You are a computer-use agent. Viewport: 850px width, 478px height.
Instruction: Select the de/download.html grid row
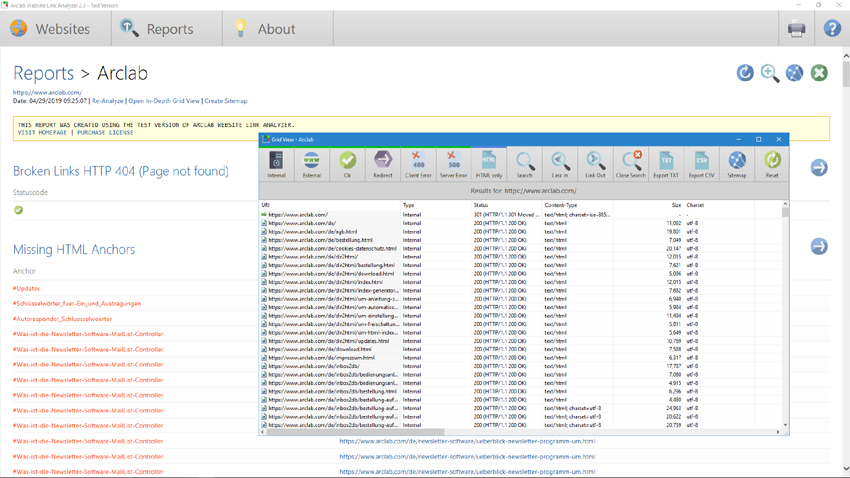click(520, 350)
